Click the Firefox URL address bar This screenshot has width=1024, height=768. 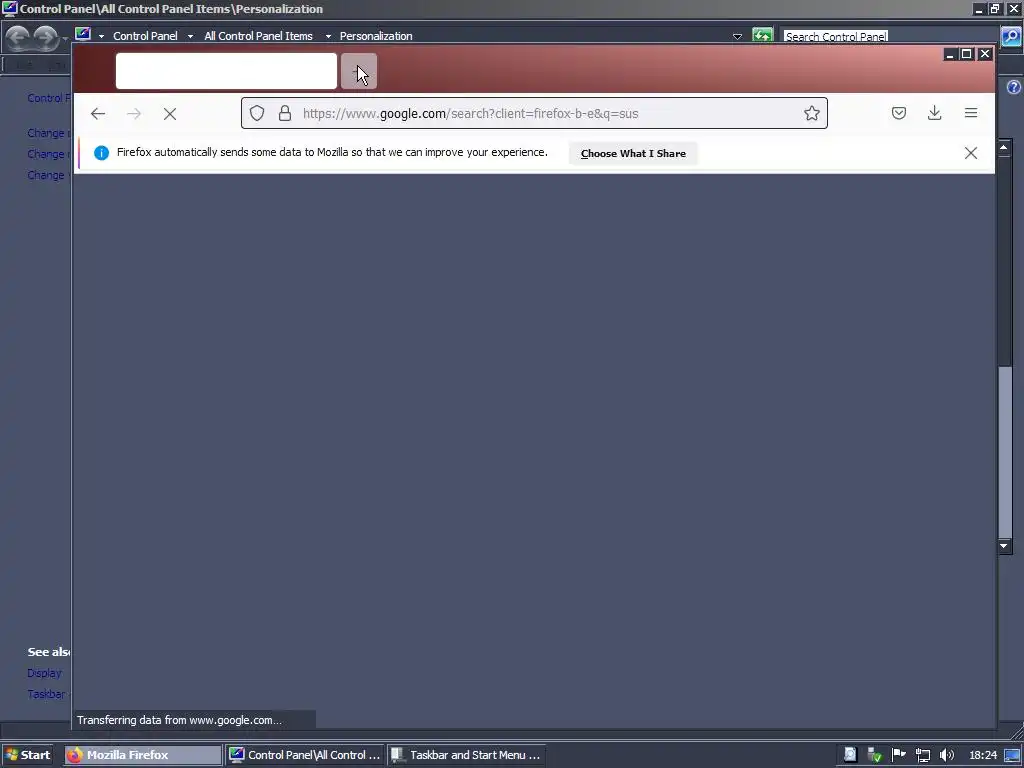pos(534,114)
